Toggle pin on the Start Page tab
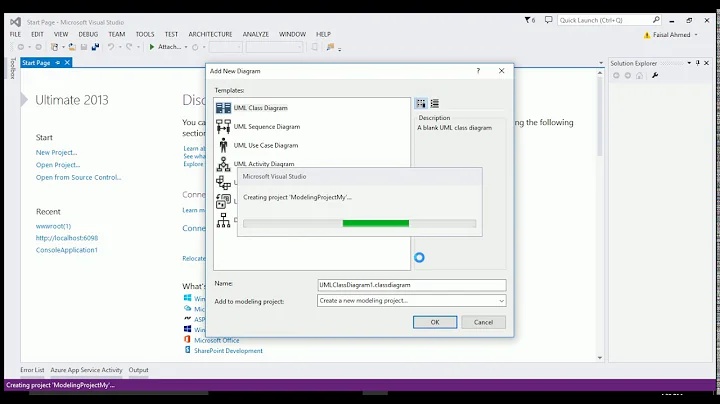Screen dimensions: 720x404 pyautogui.click(x=58, y=62)
